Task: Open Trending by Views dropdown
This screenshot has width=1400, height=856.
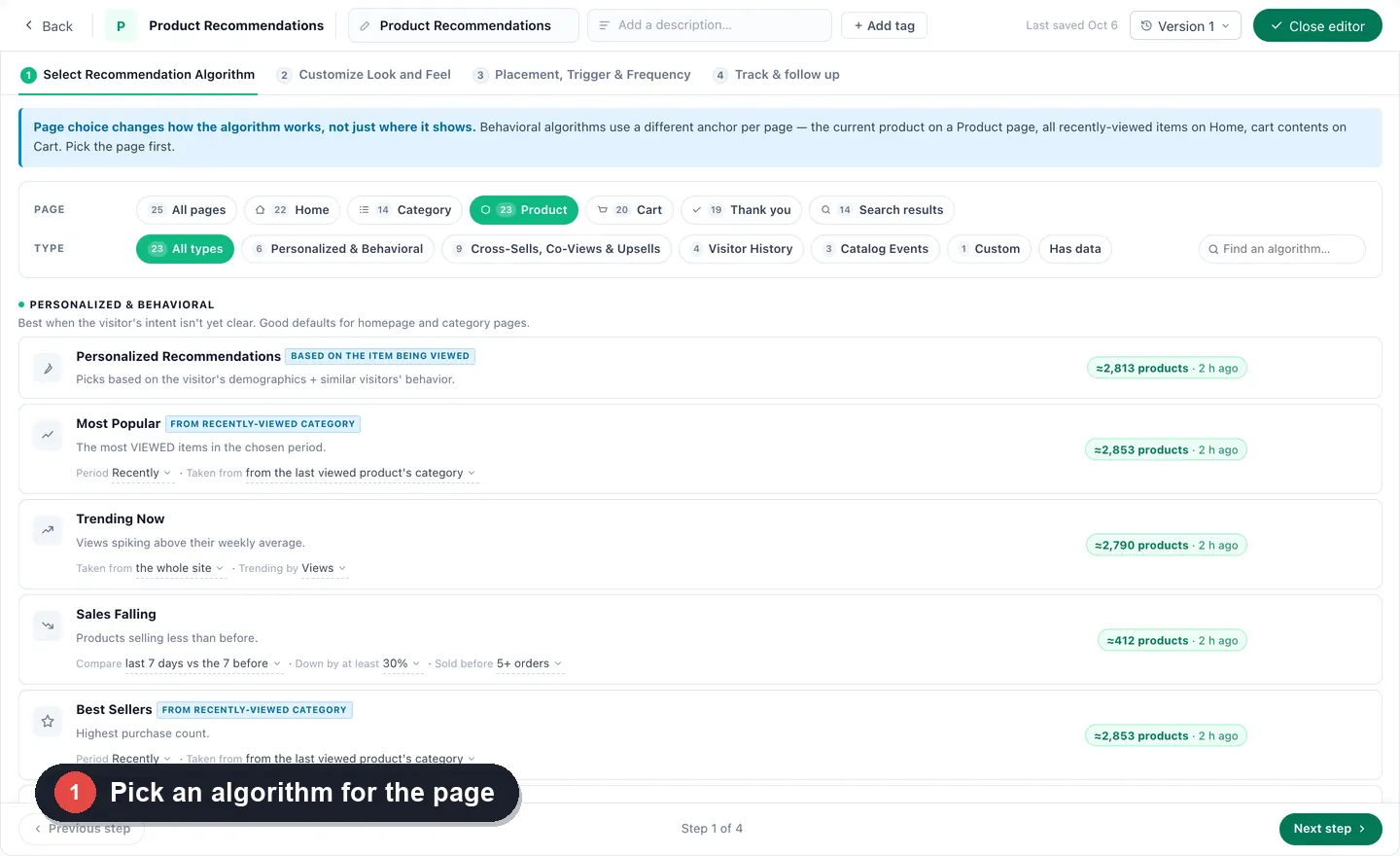Action: [x=324, y=569]
